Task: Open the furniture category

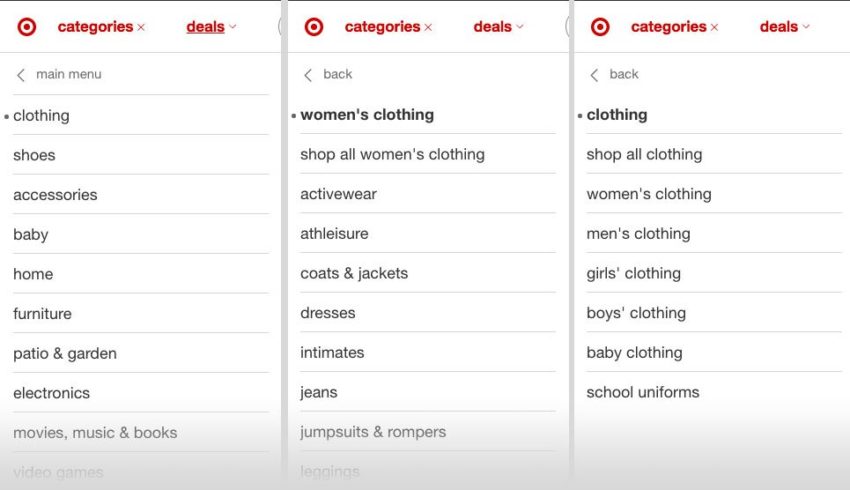Action: 42,314
